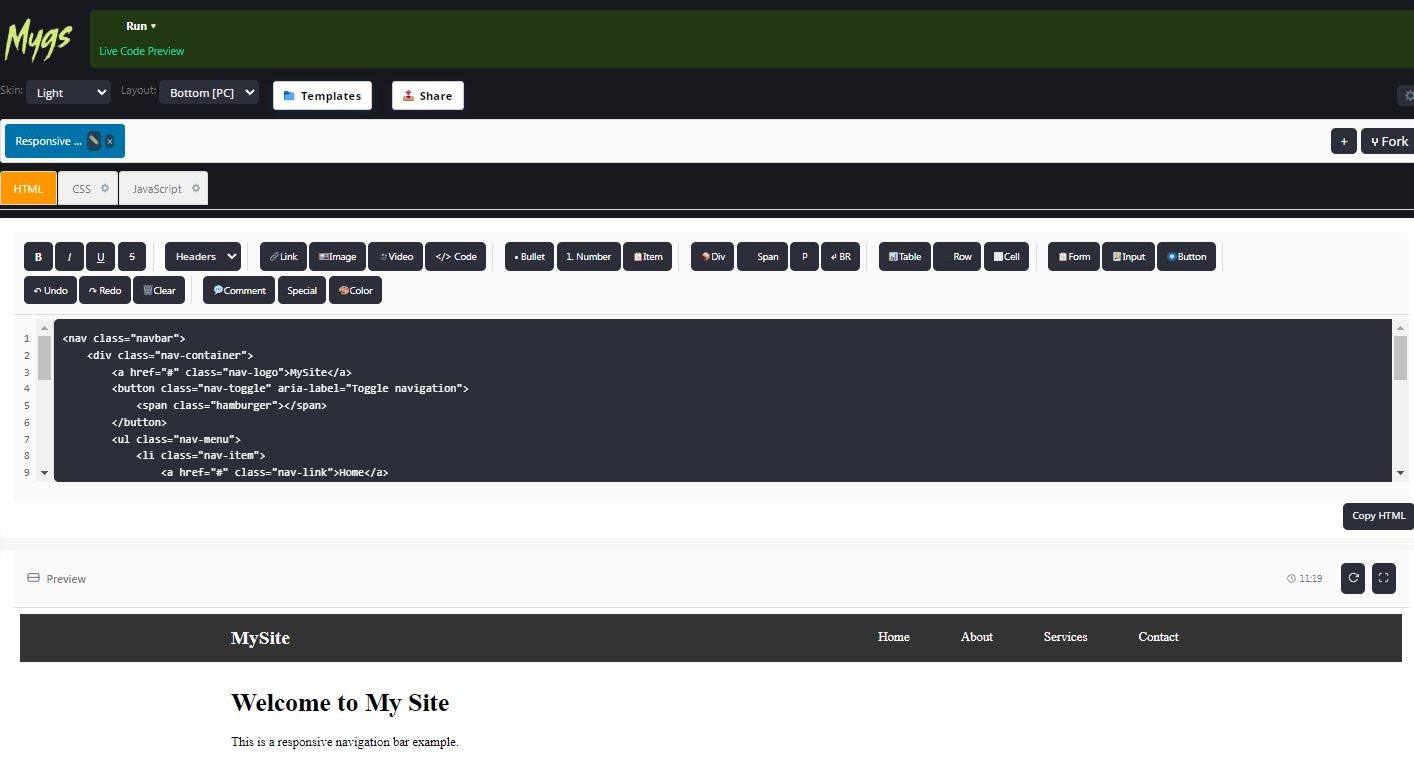Switch to the CSS tab
1414x783 pixels.
pyautogui.click(x=81, y=188)
